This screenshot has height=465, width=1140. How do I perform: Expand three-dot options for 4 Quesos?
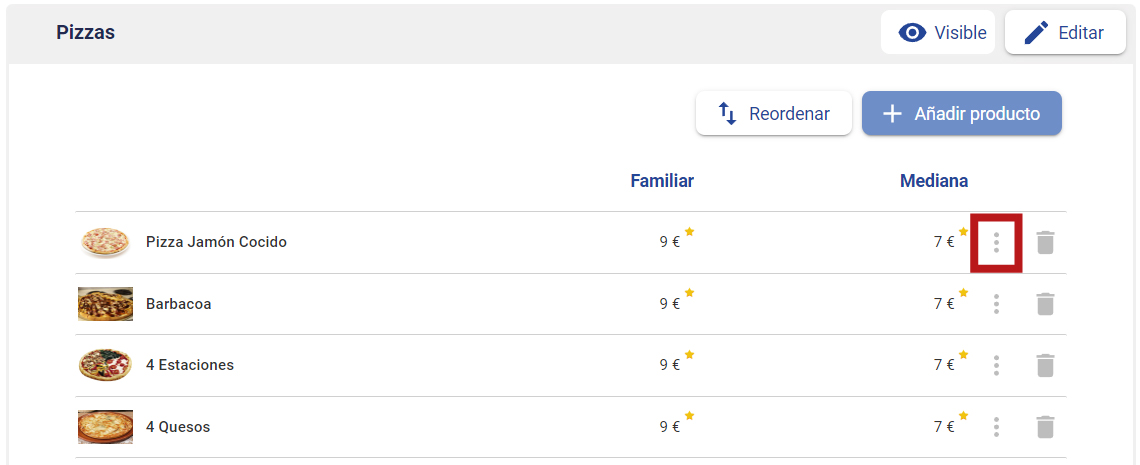tap(996, 426)
